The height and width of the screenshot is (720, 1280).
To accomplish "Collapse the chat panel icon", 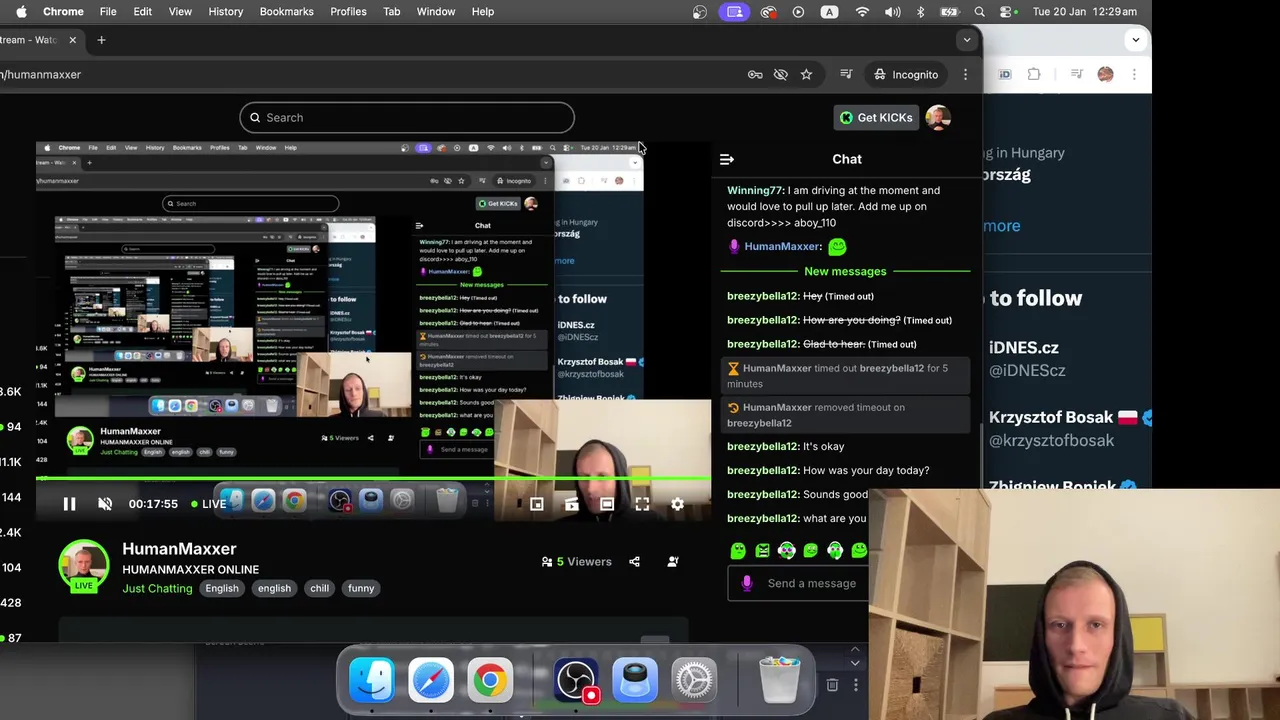I will [x=727, y=159].
